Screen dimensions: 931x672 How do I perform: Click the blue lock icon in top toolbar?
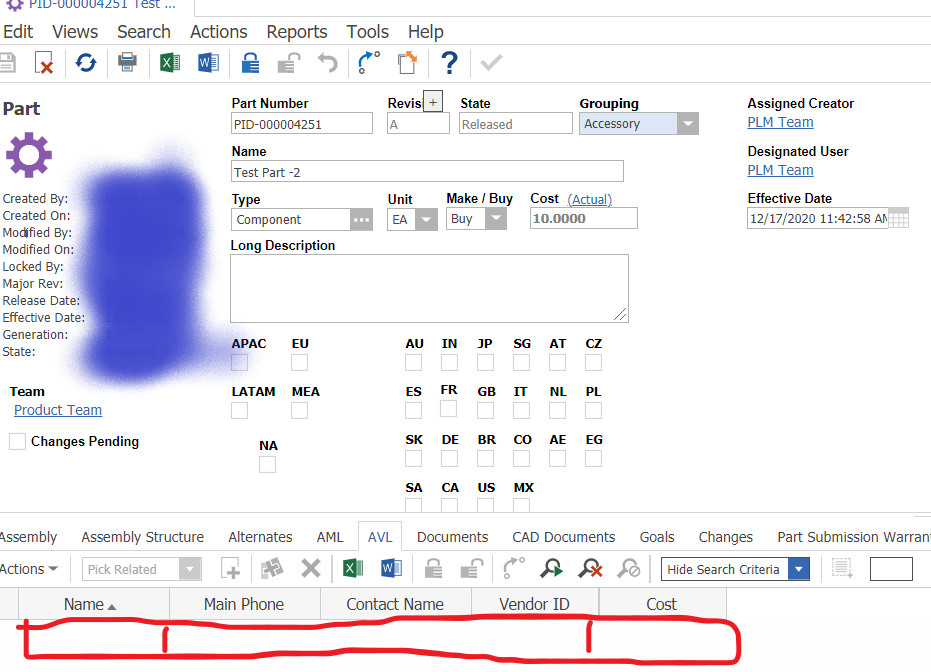point(250,63)
